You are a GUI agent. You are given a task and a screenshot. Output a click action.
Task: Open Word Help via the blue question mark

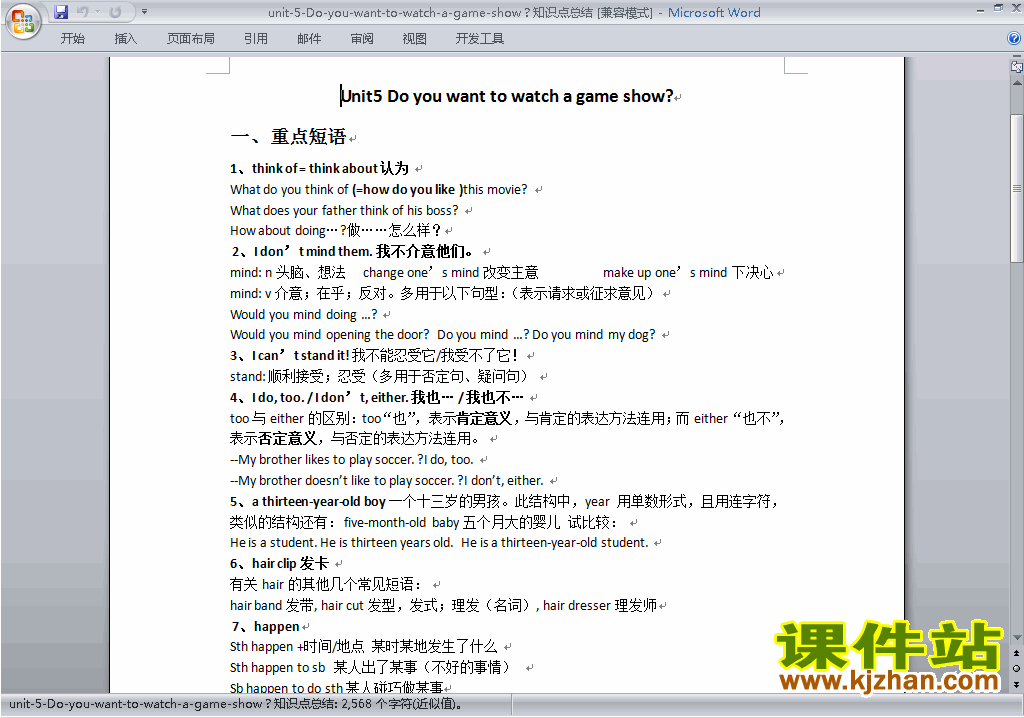pyautogui.click(x=1014, y=39)
